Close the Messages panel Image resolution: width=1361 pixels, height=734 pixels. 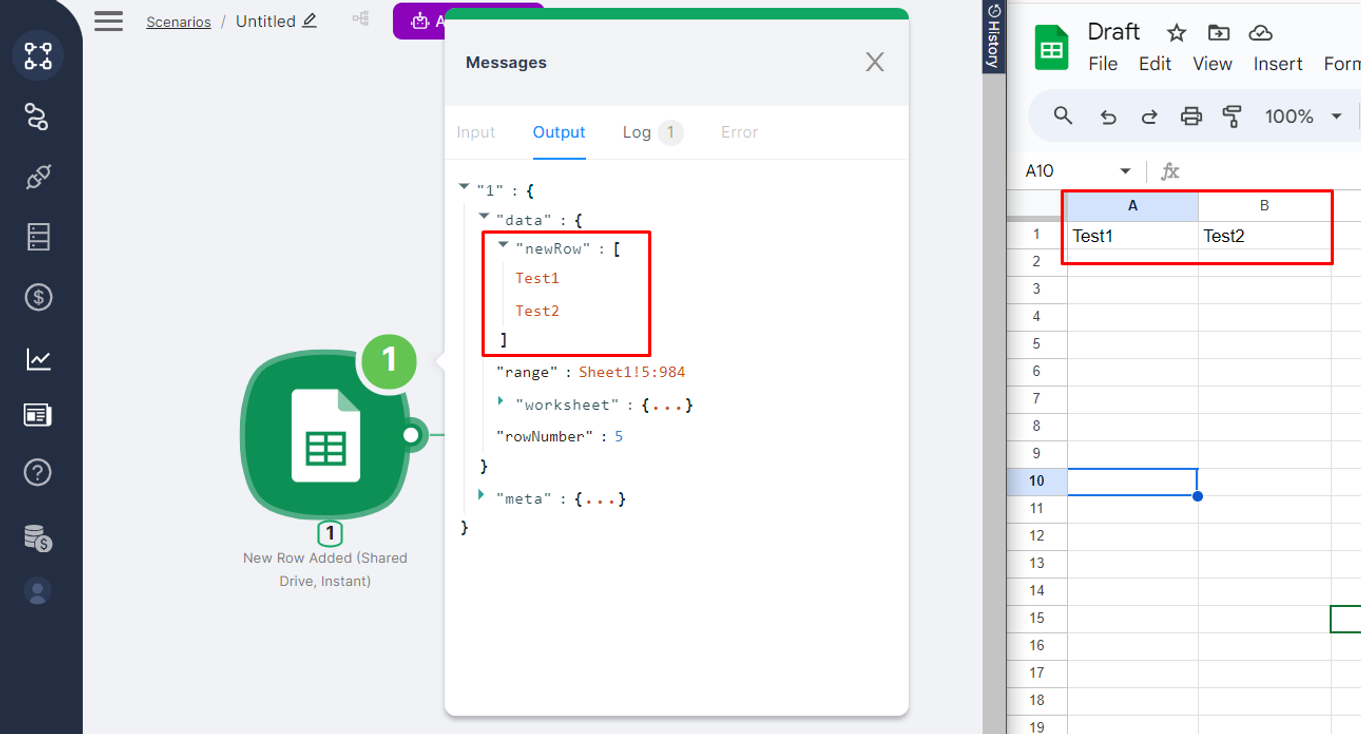click(x=874, y=62)
